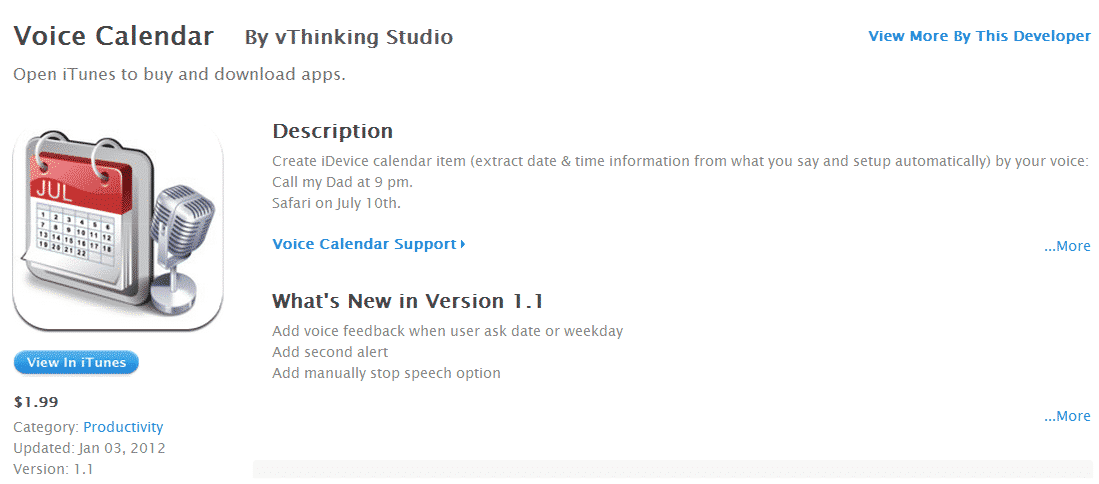Viewport: 1099px width, 484px height.
Task: Click the Open iTunes to buy text
Action: pyautogui.click(x=179, y=75)
